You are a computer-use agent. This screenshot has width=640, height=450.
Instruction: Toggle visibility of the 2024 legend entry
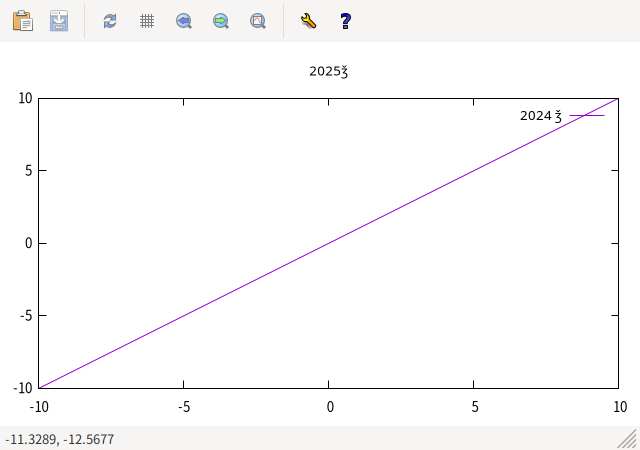(540, 116)
